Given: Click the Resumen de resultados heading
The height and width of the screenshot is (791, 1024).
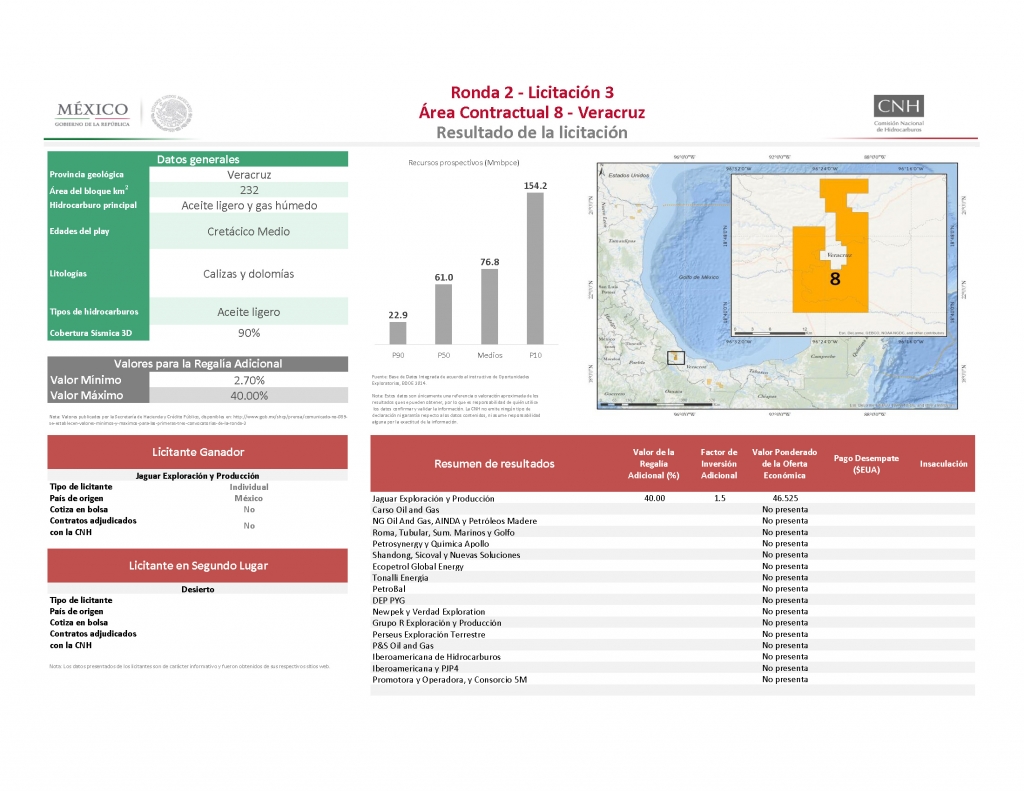Looking at the screenshot, I should pos(493,464).
